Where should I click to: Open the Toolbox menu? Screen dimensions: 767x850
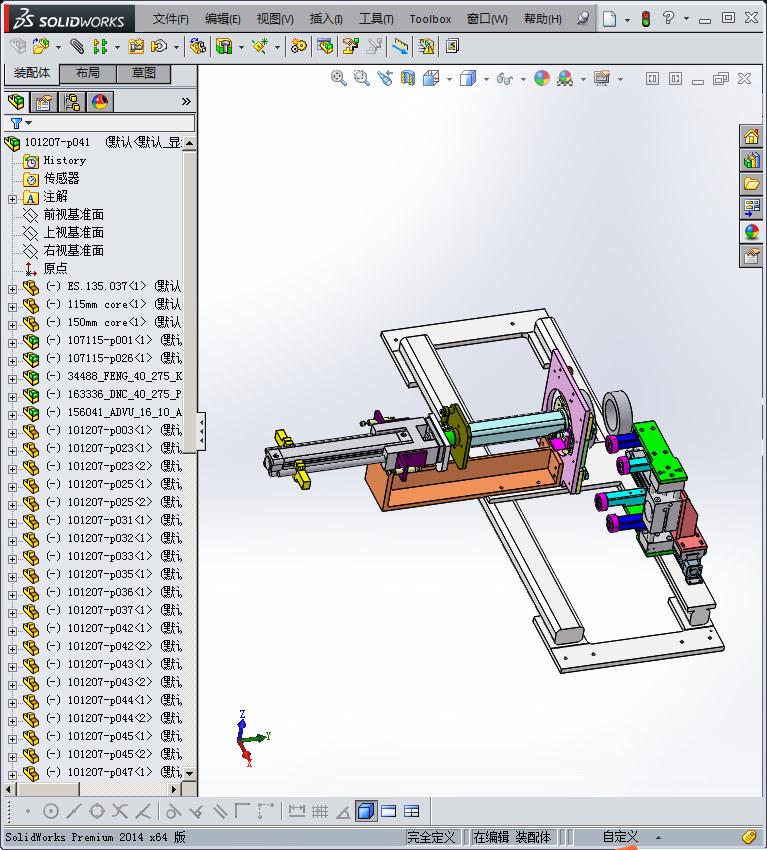pos(430,19)
